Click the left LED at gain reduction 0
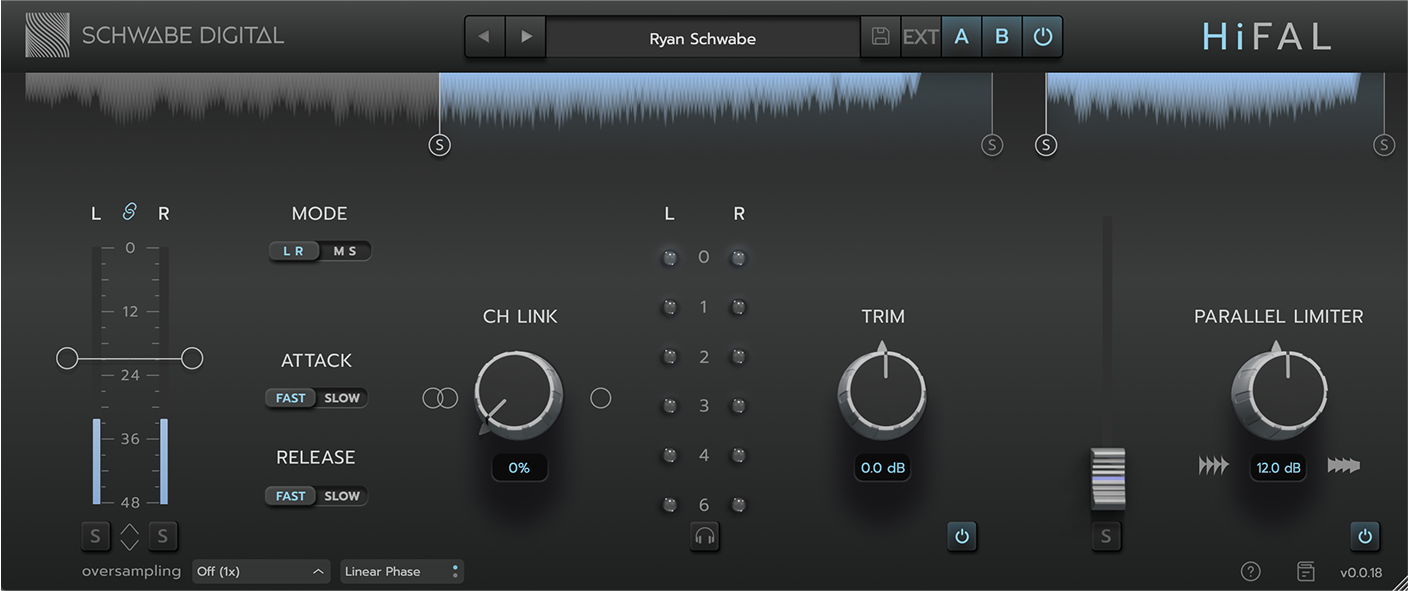 pyautogui.click(x=669, y=258)
